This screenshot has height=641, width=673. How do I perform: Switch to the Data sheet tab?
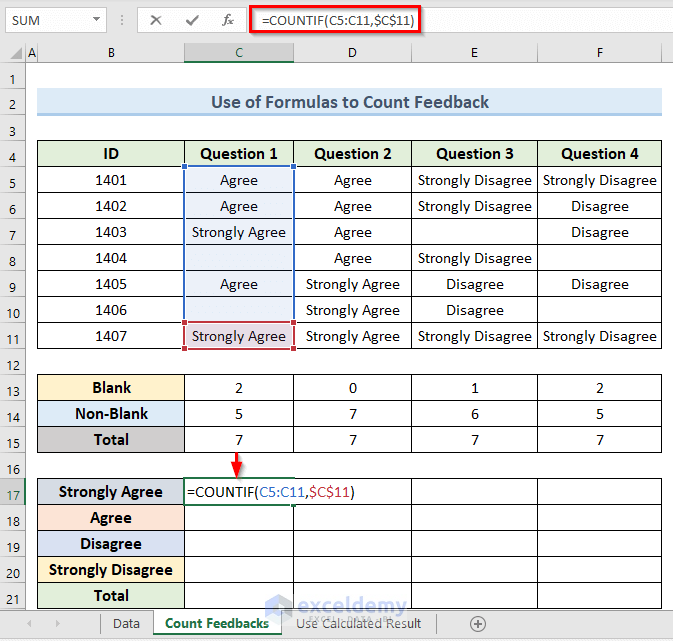pyautogui.click(x=126, y=623)
